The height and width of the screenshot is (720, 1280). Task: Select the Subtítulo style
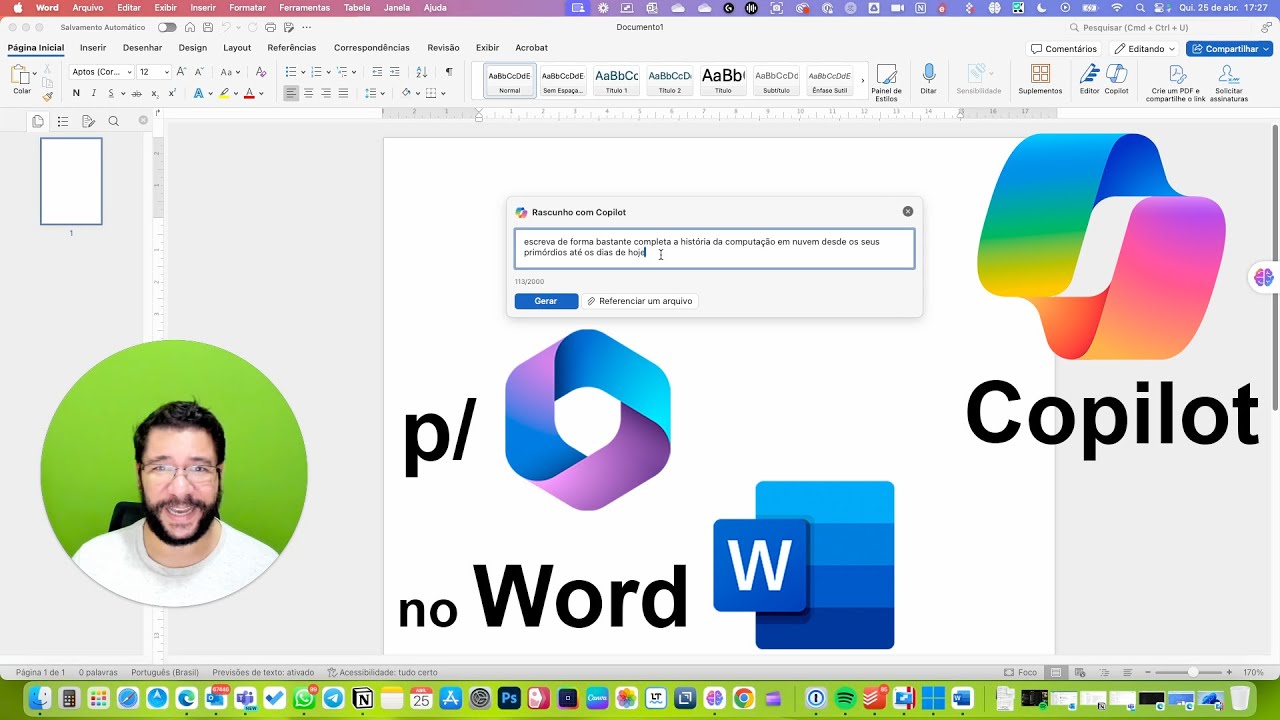pyautogui.click(x=776, y=80)
